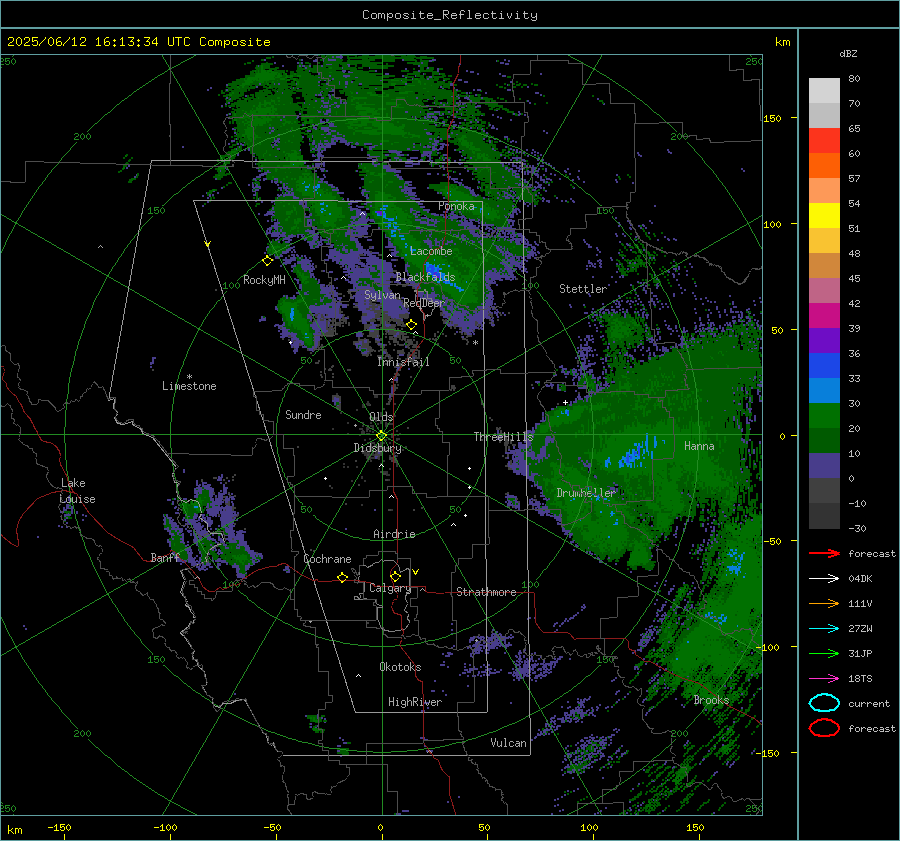Image resolution: width=900 pixels, height=841 pixels.
Task: Click the Didsbury city label
Action: pos(377,448)
